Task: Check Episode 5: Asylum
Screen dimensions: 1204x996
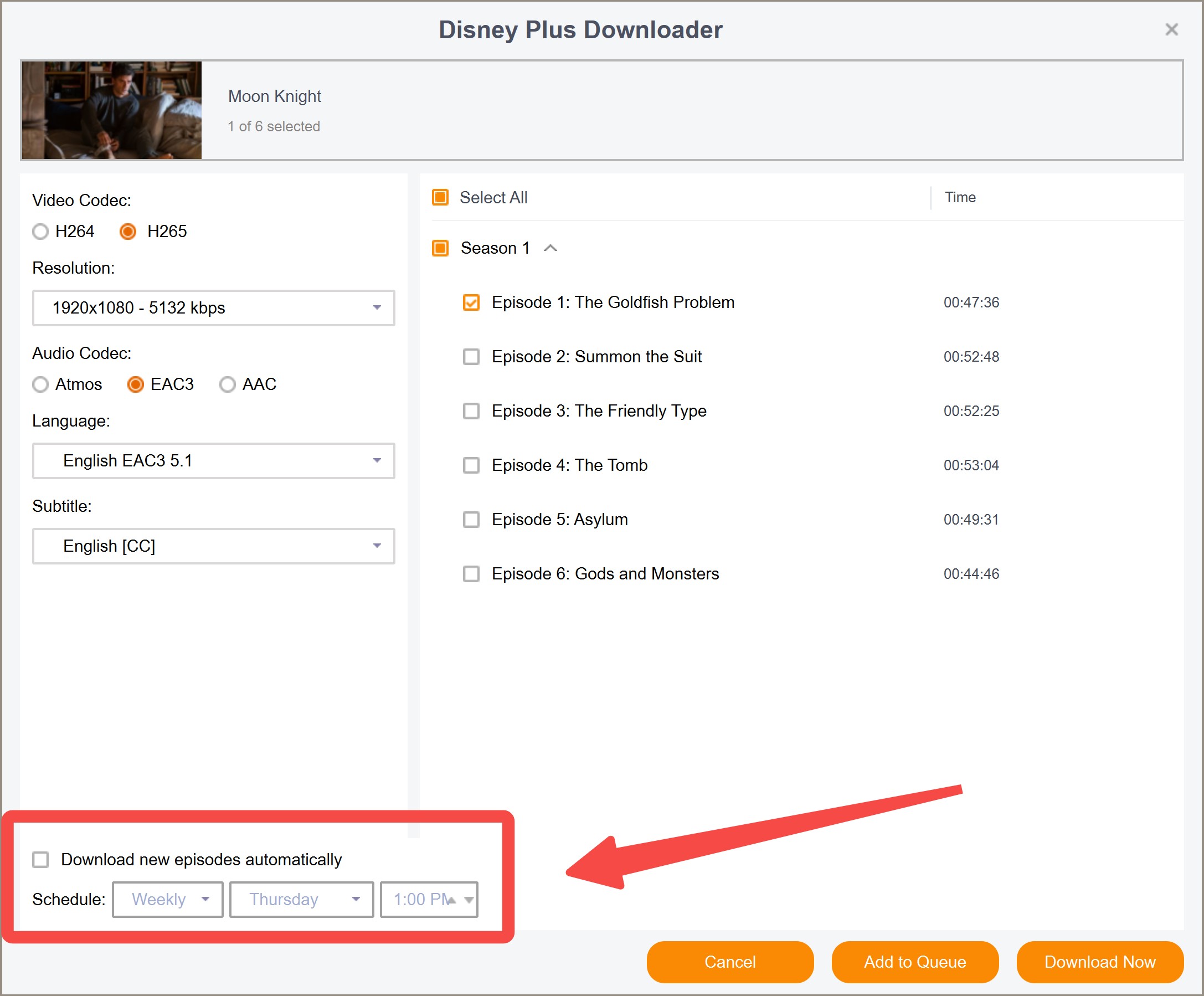Action: [x=471, y=520]
